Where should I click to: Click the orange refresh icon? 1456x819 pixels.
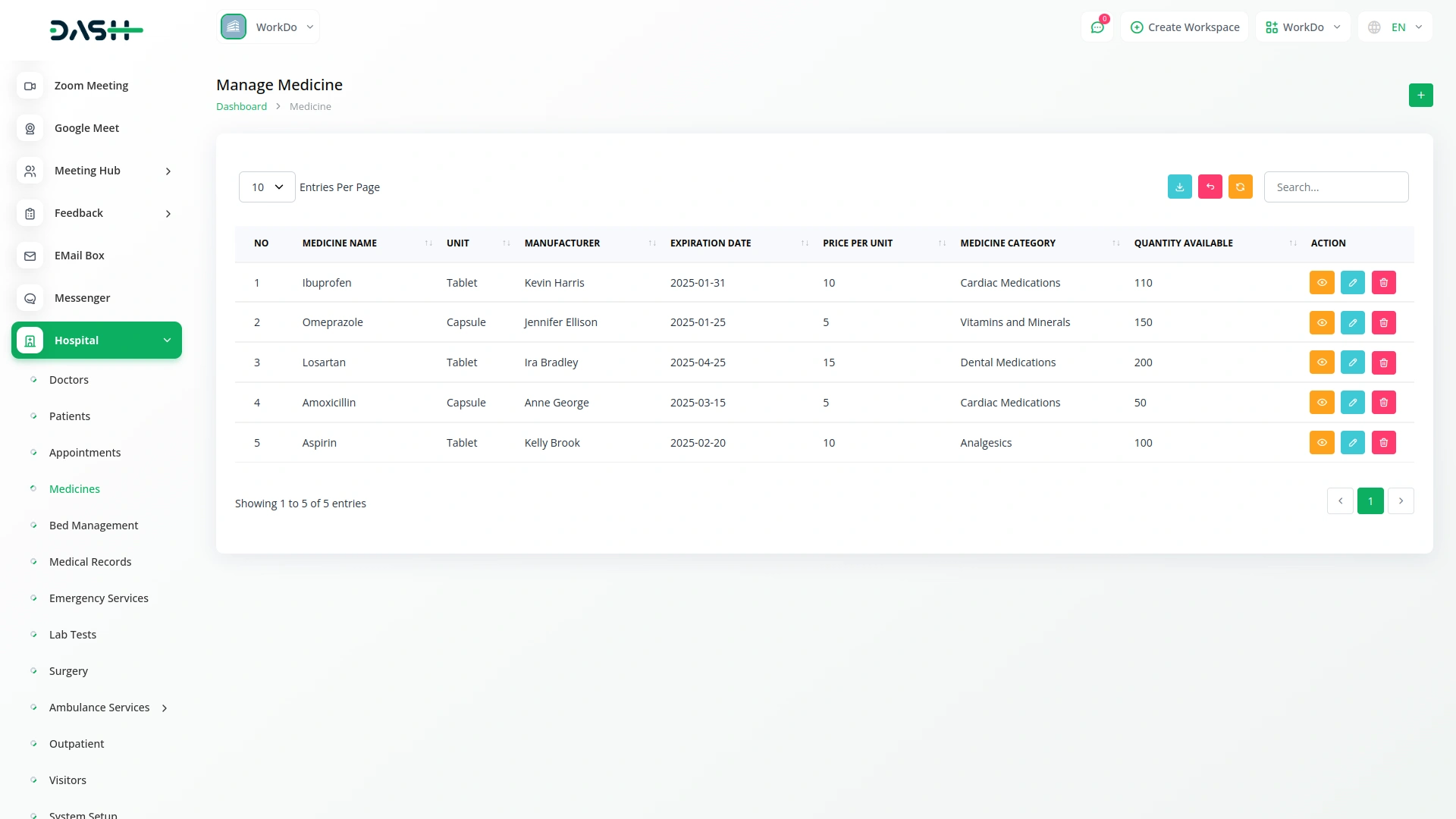1240,187
